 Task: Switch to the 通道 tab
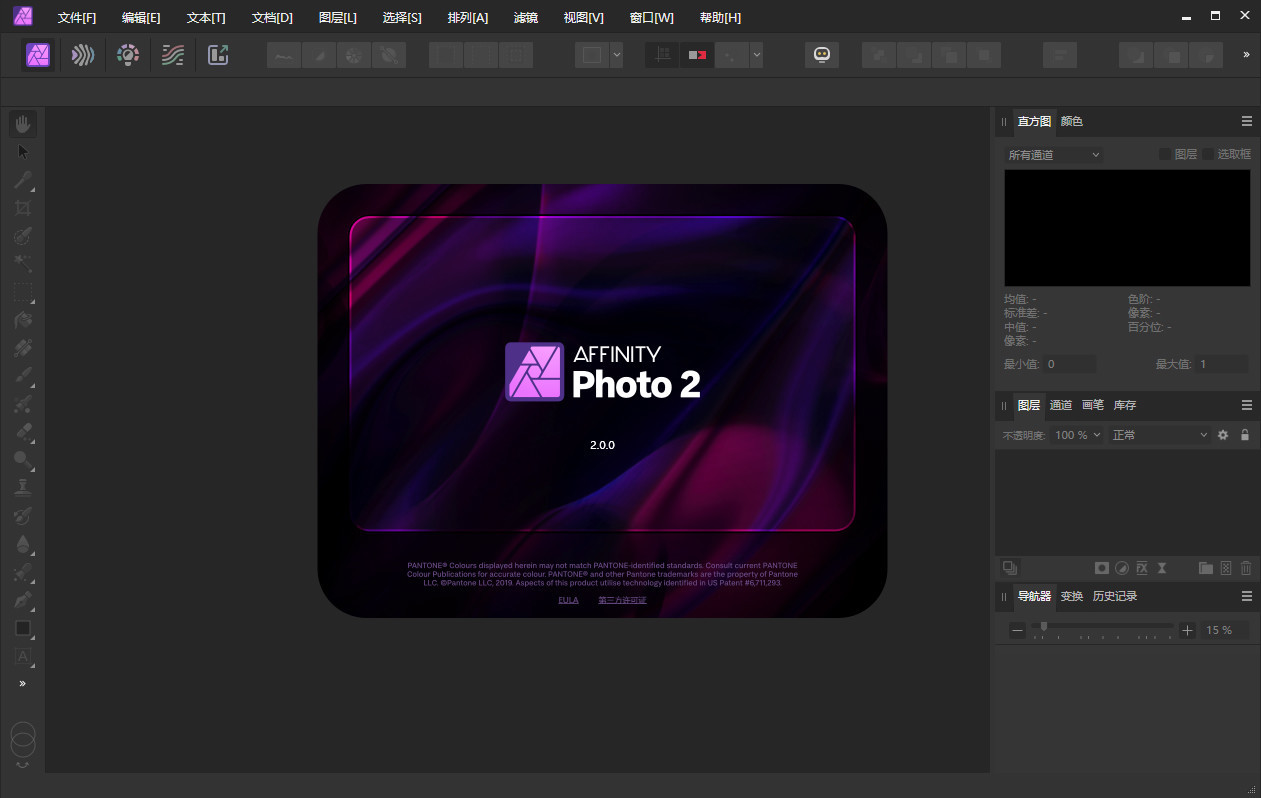tap(1061, 405)
